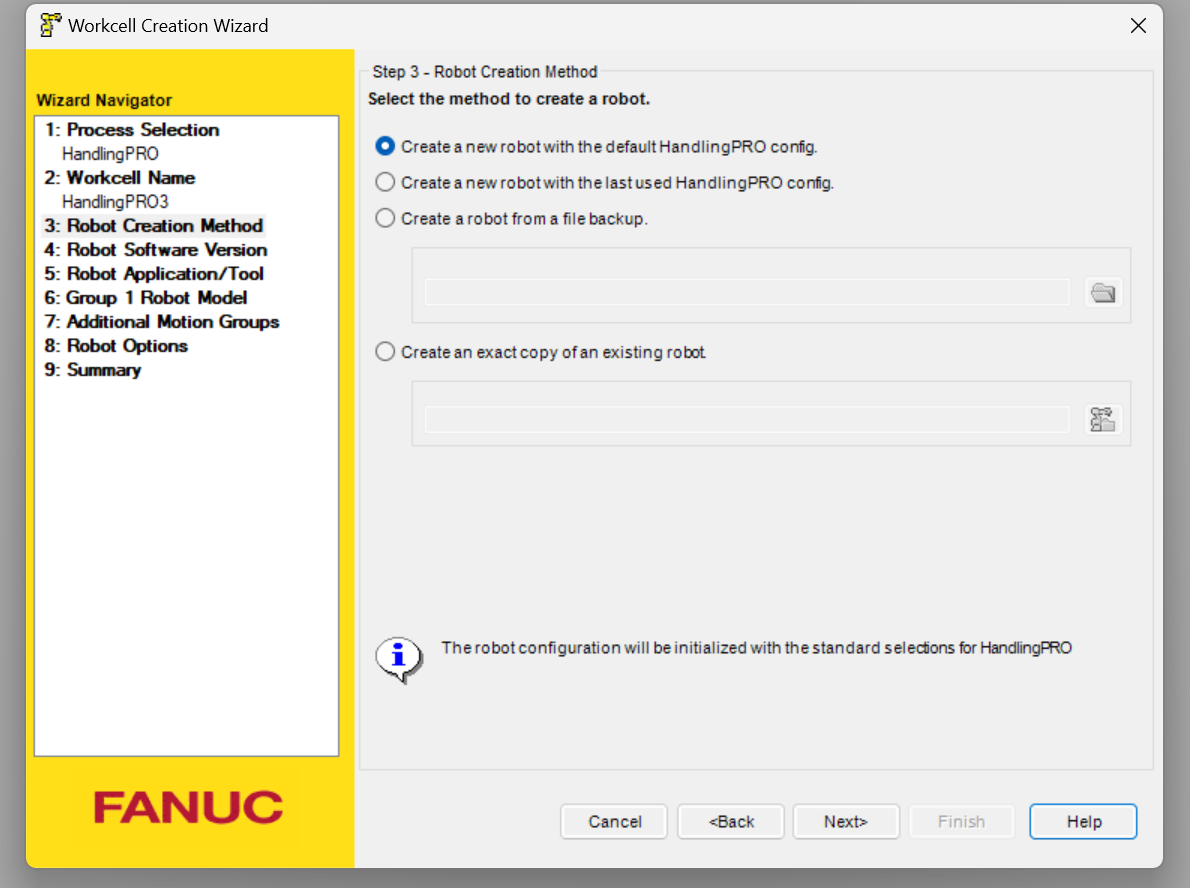This screenshot has width=1190, height=888.
Task: Click the robot picker icon for existing robot copy
Action: (x=1103, y=419)
